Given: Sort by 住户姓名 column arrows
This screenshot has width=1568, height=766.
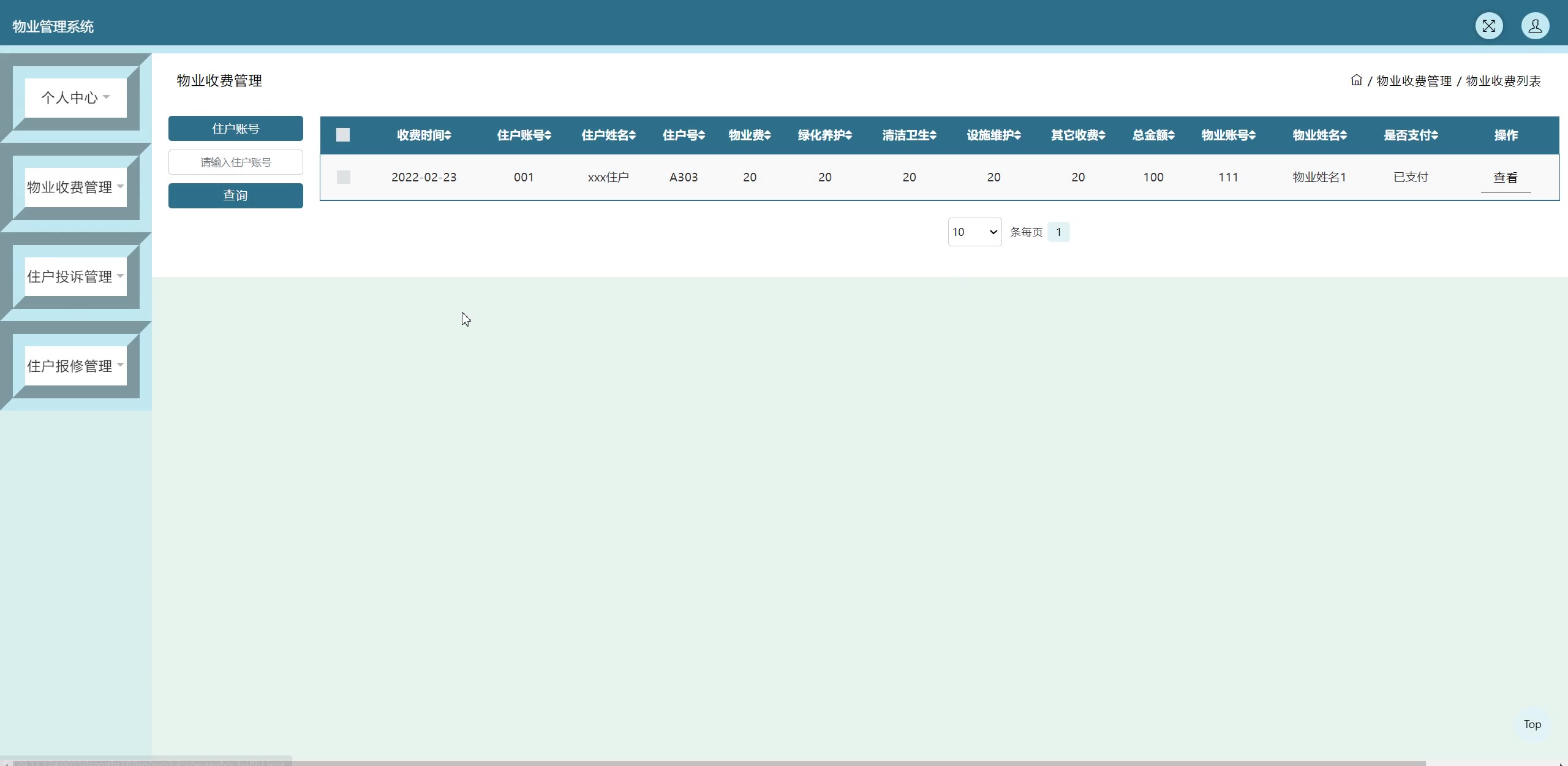Looking at the screenshot, I should point(632,135).
